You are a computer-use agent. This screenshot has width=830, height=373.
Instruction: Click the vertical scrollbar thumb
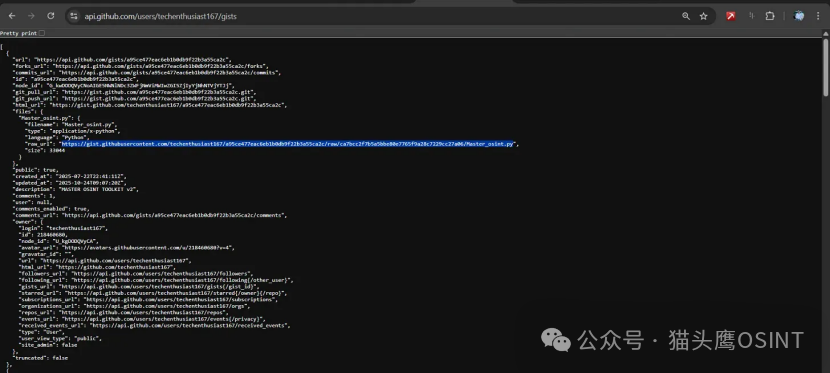click(826, 67)
